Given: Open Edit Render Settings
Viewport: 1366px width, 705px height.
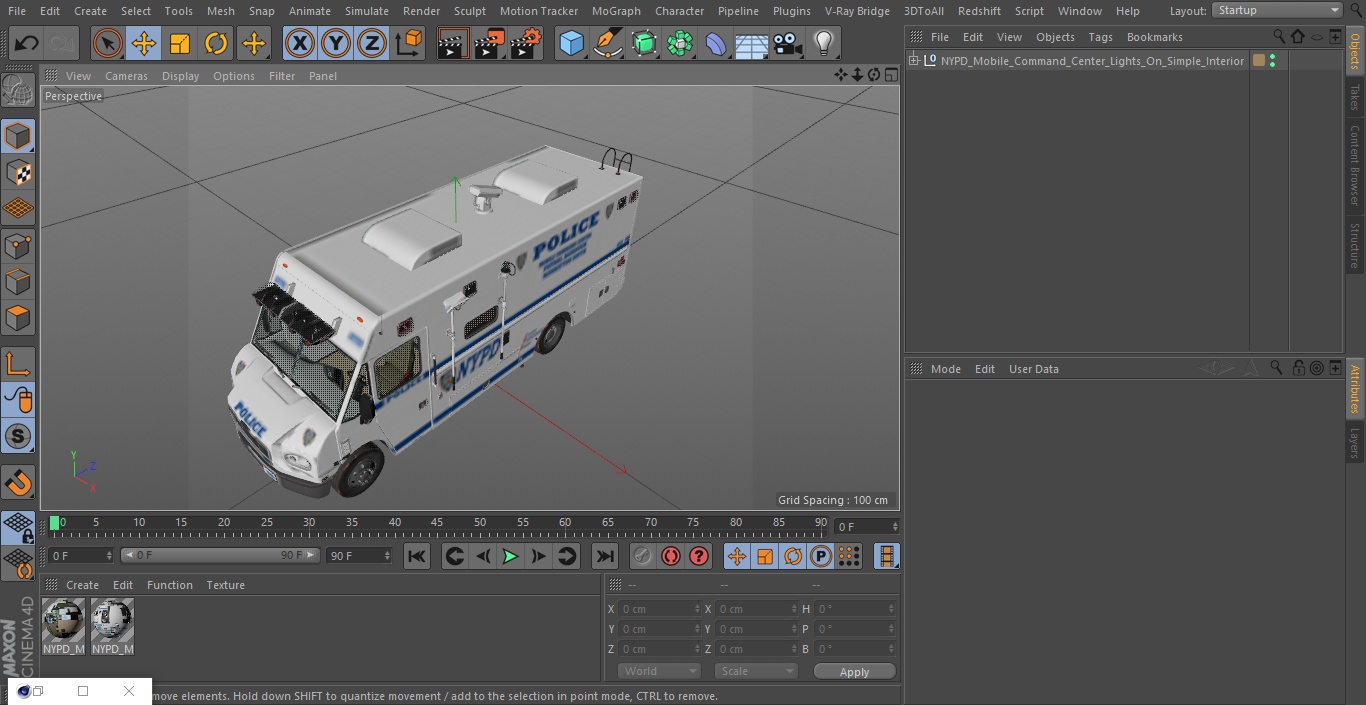Looking at the screenshot, I should tap(526, 43).
